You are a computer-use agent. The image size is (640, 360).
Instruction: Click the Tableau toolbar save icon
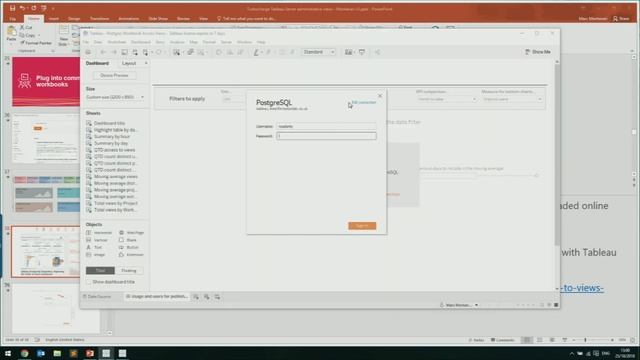click(124, 52)
